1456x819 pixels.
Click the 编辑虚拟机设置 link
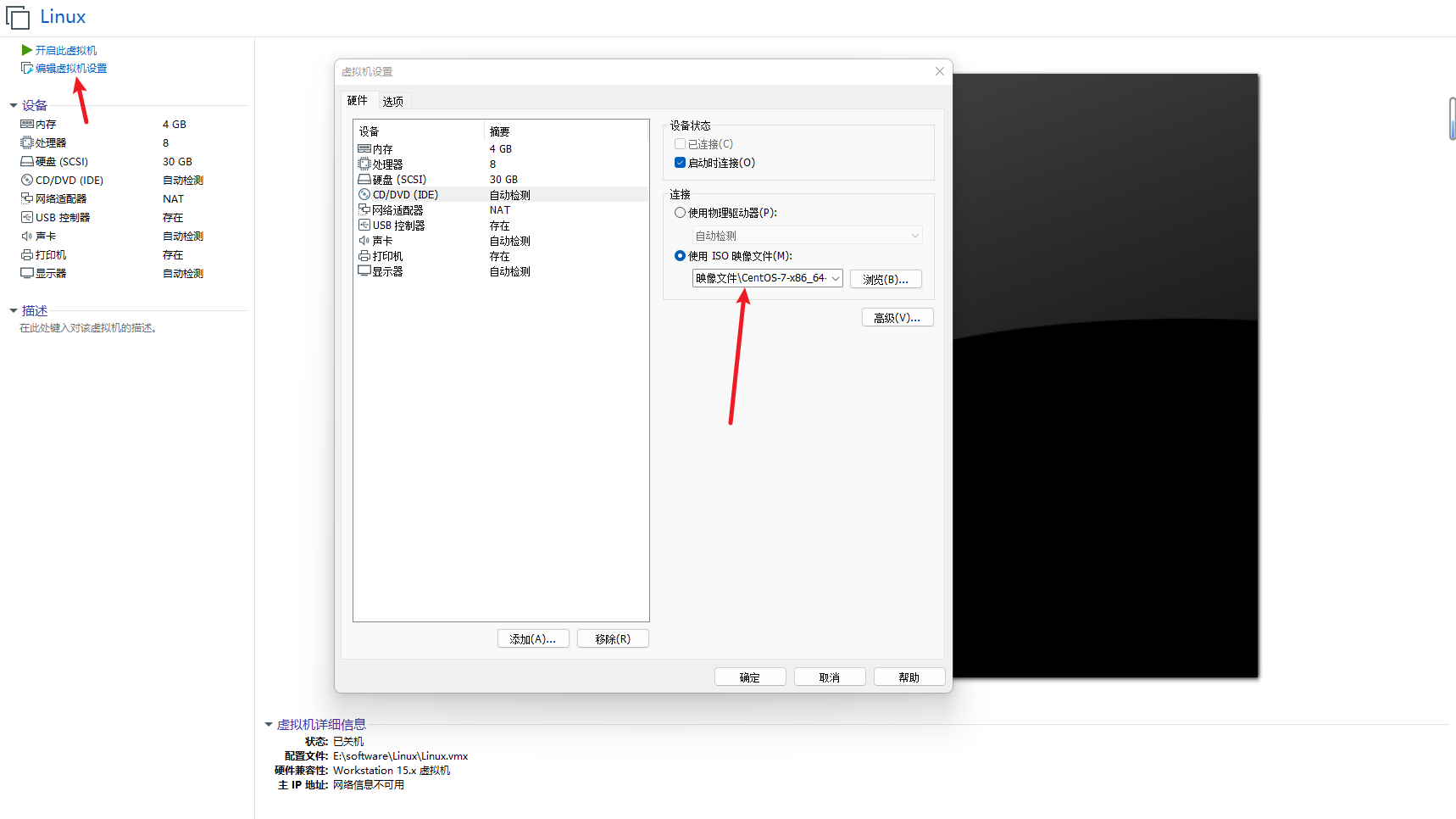(71, 69)
